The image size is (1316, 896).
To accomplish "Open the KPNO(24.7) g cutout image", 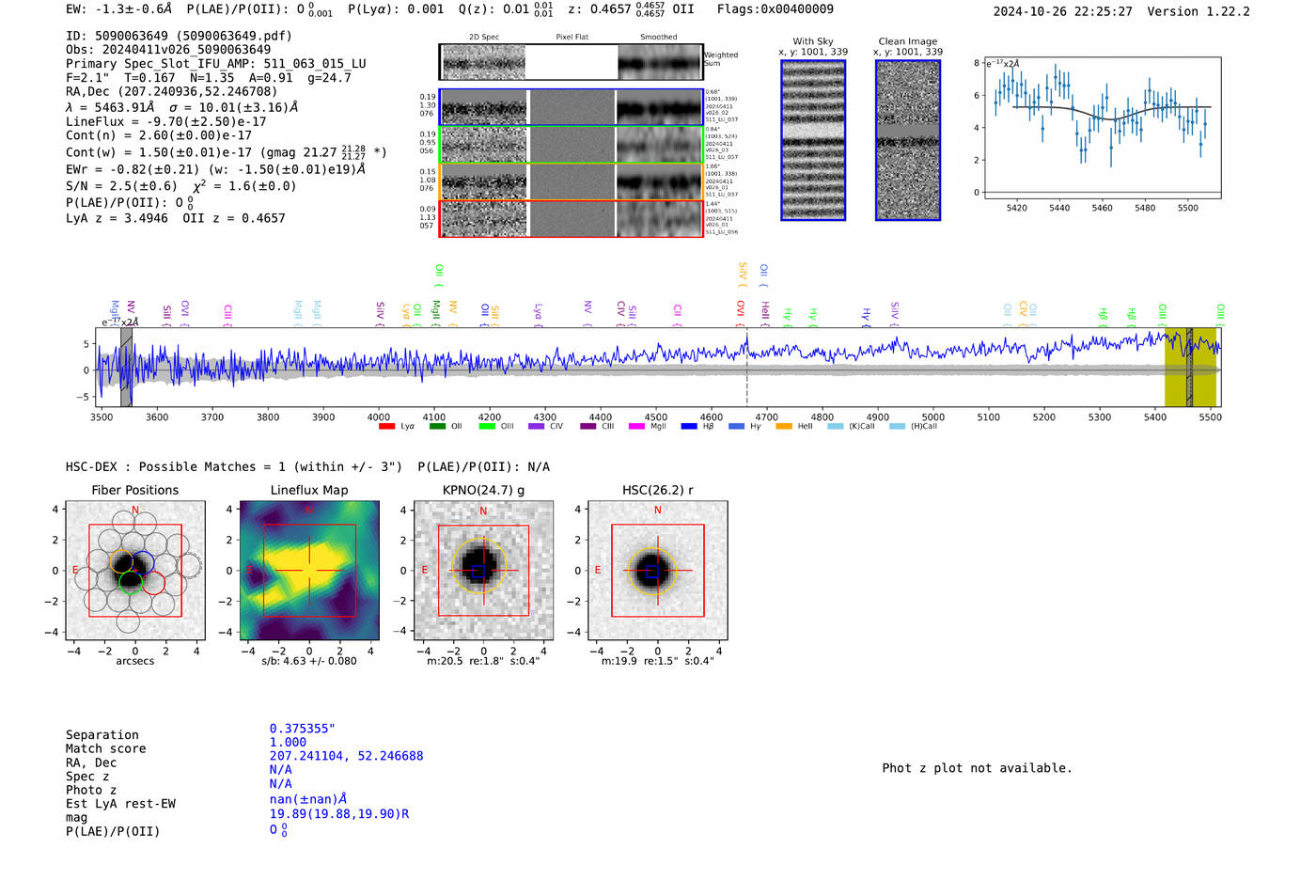I will point(483,571).
